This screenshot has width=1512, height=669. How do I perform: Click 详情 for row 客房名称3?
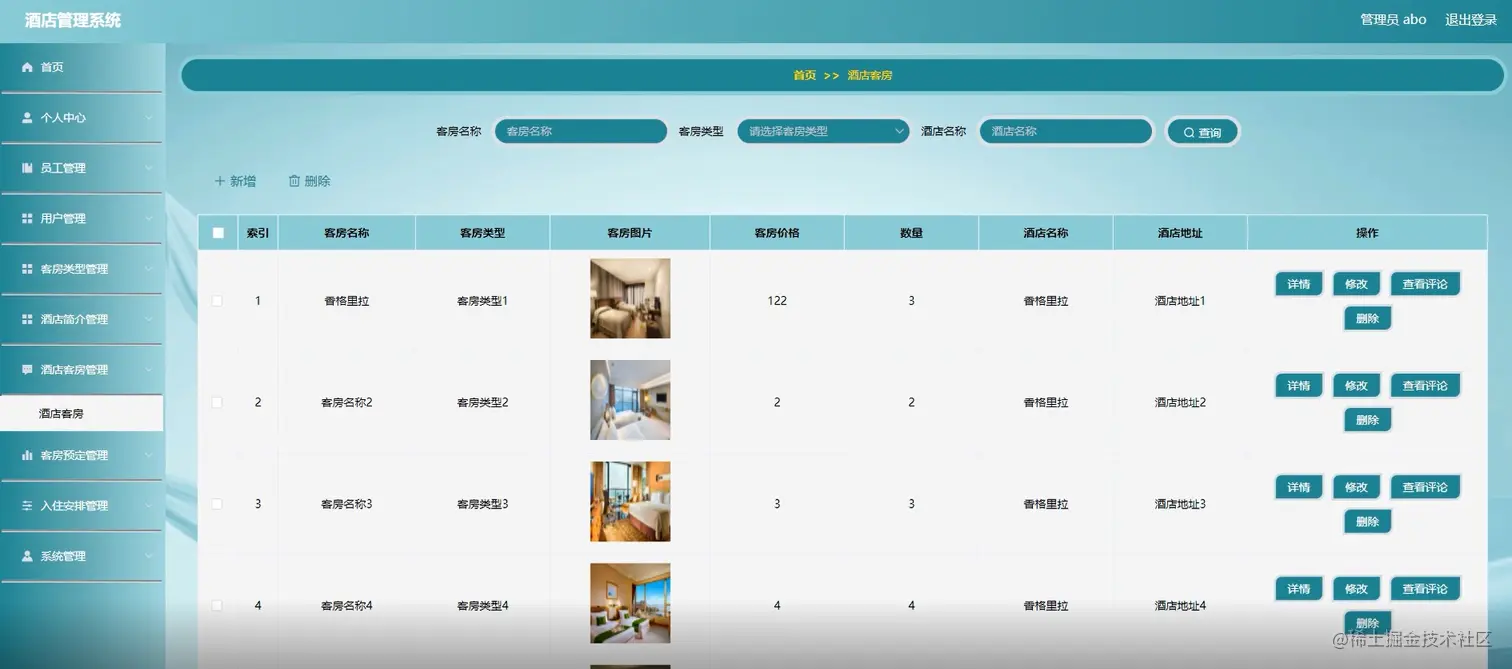(x=1298, y=487)
